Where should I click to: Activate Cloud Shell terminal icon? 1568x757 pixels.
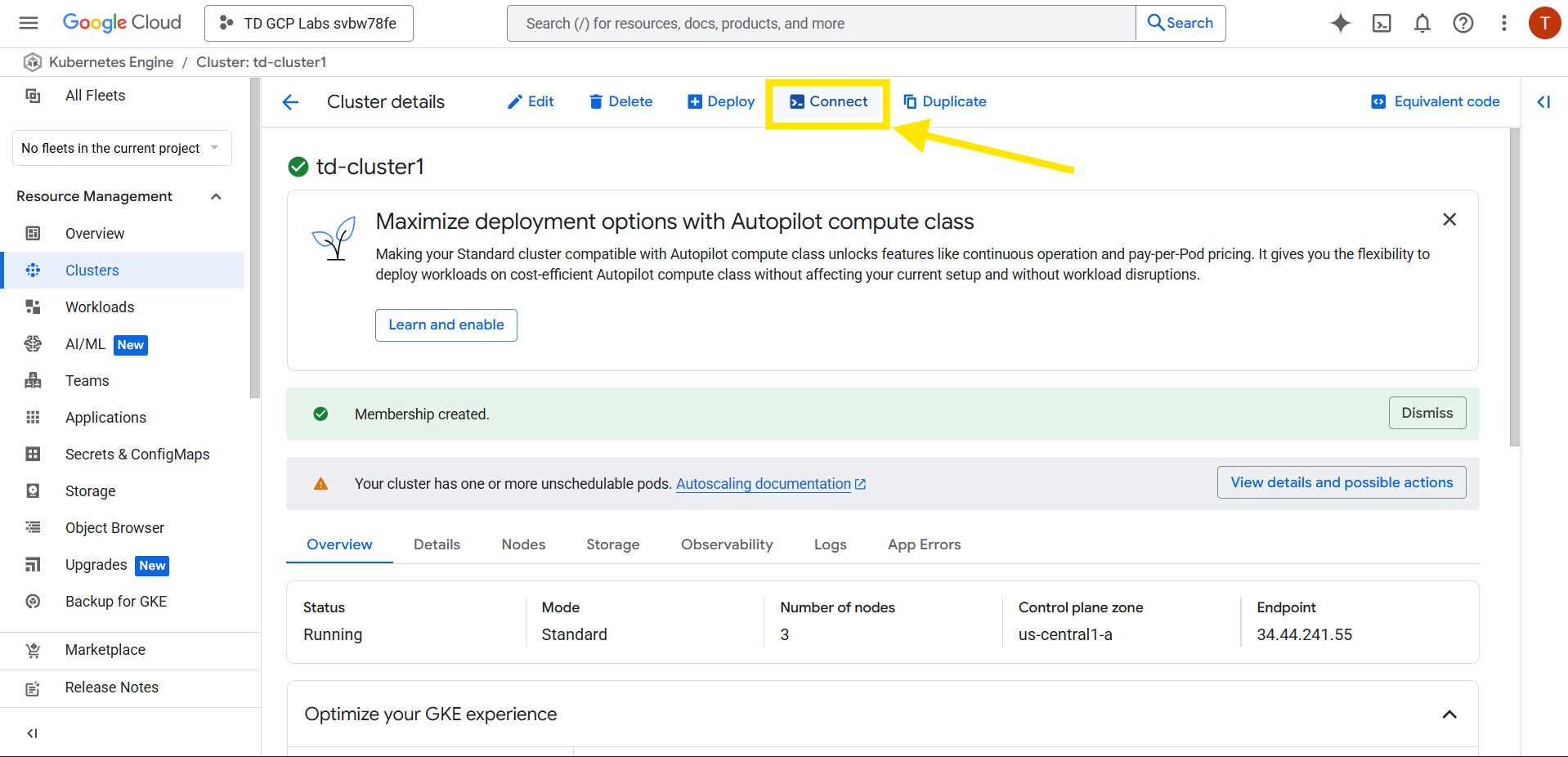pos(1381,23)
